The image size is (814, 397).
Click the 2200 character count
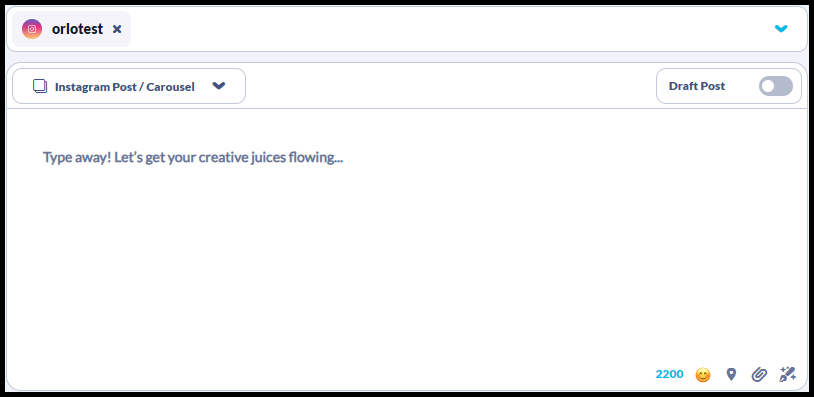tap(670, 374)
